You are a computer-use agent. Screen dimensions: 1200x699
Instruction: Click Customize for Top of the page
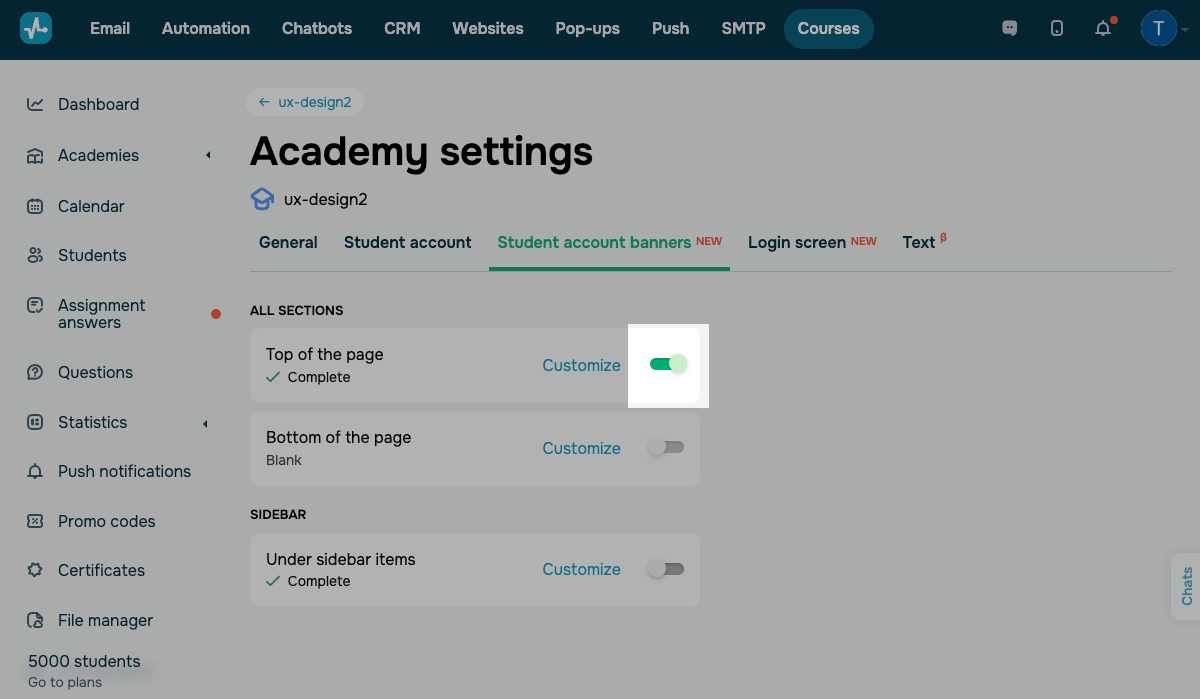pos(581,365)
